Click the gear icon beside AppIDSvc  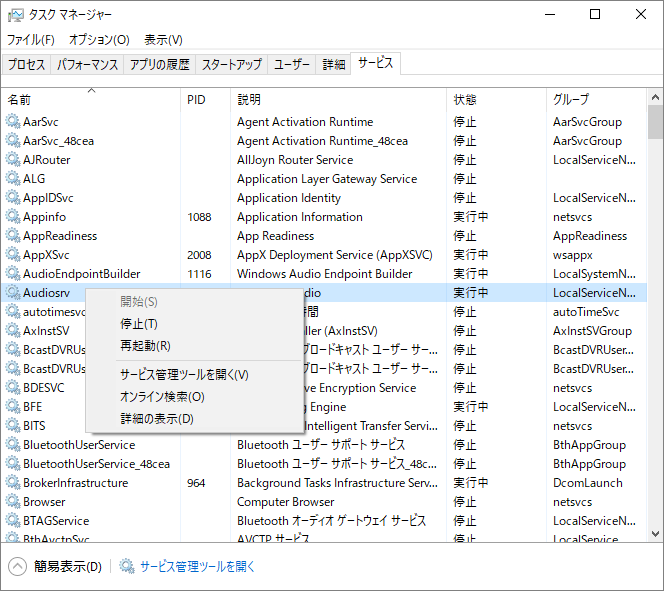[13, 198]
